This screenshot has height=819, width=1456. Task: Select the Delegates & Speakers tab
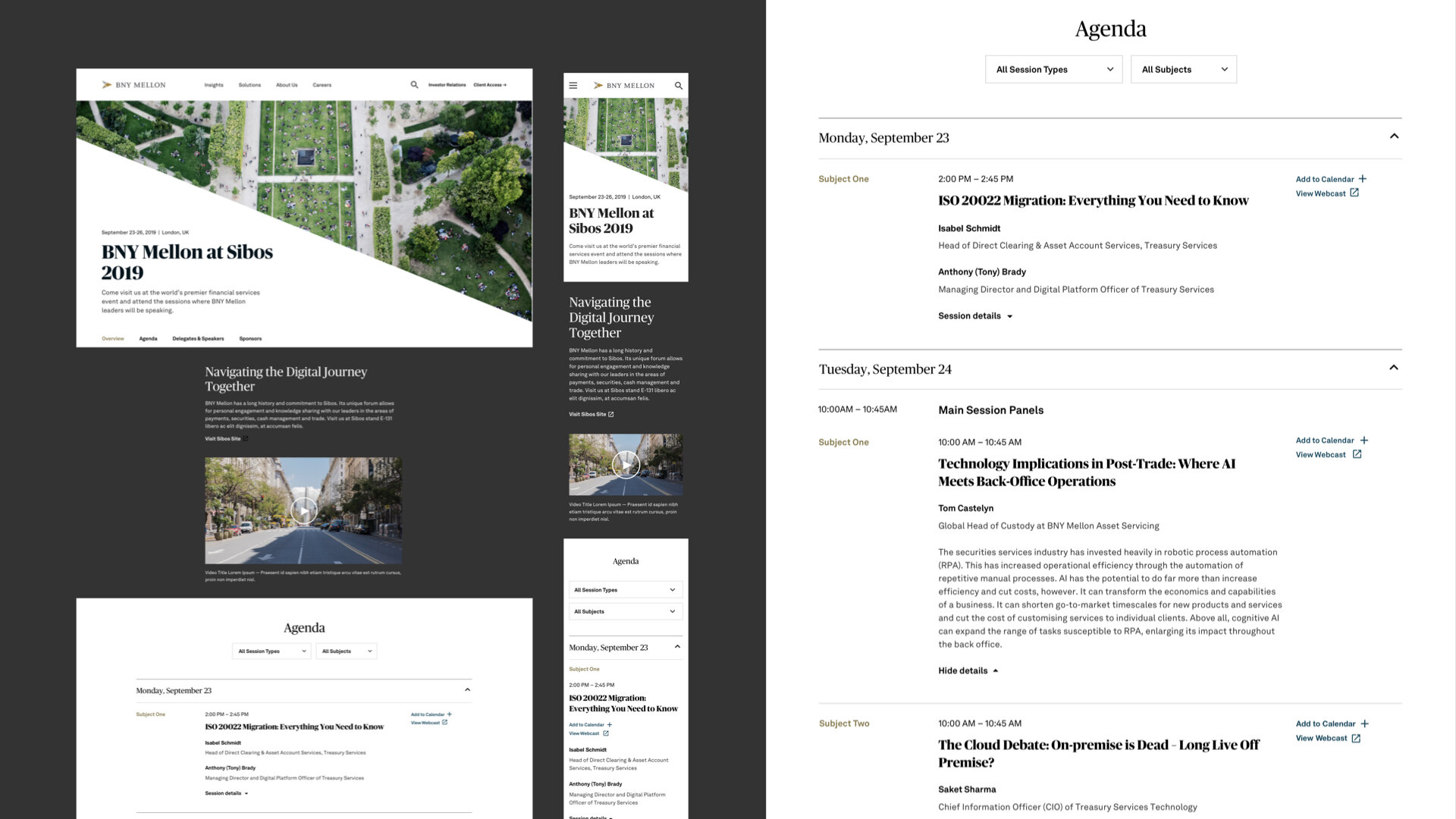point(198,339)
